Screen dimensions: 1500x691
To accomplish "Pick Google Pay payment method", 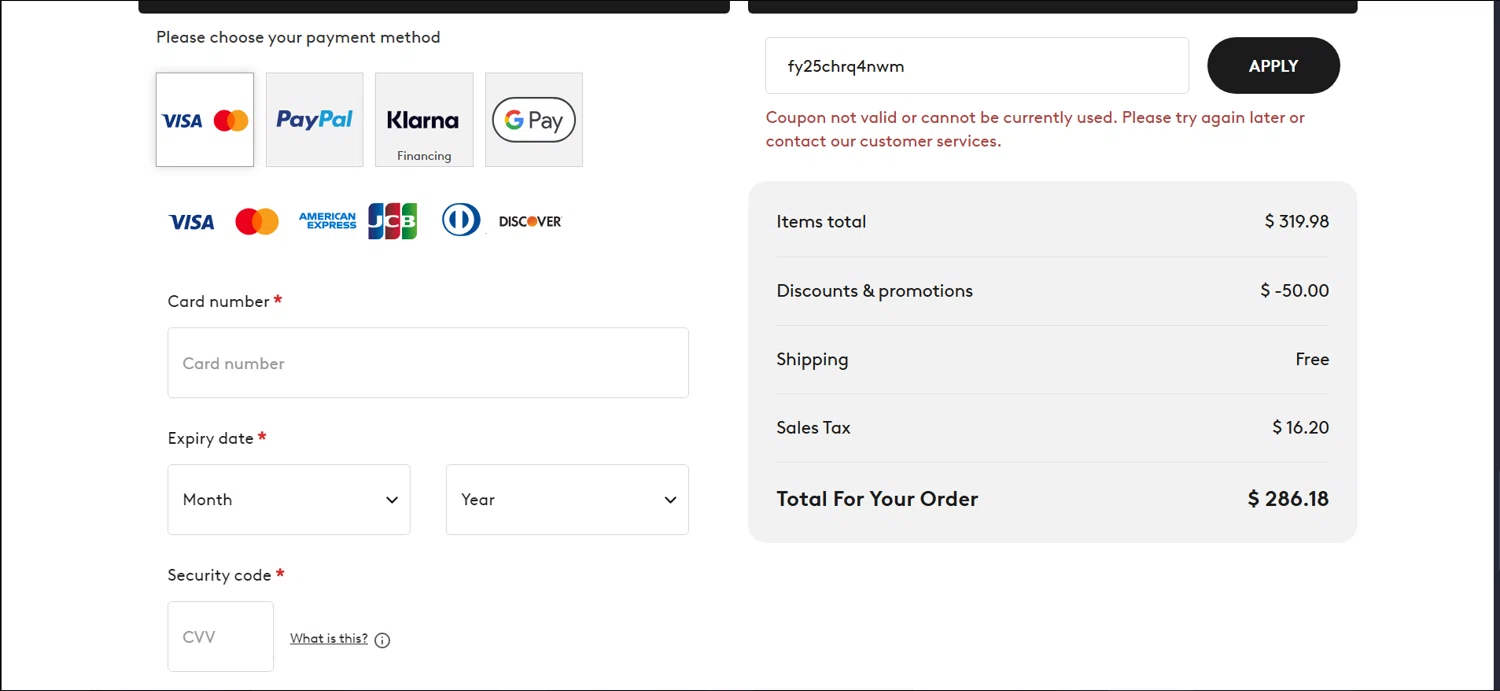I will point(534,120).
